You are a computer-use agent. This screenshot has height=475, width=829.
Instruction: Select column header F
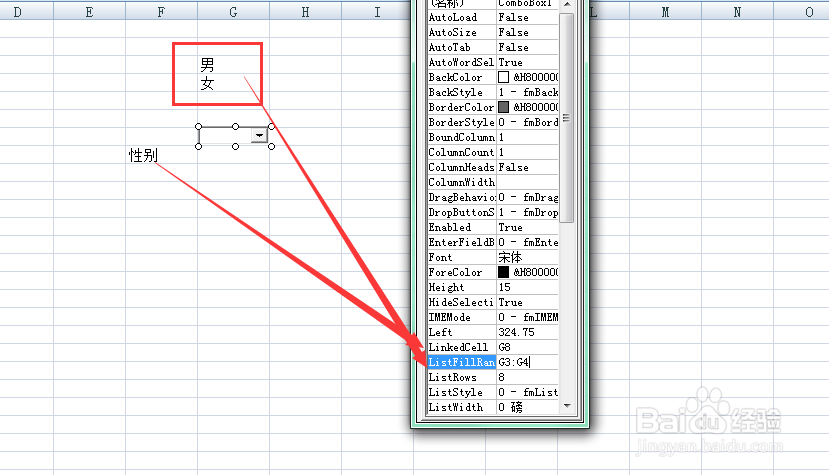click(161, 12)
